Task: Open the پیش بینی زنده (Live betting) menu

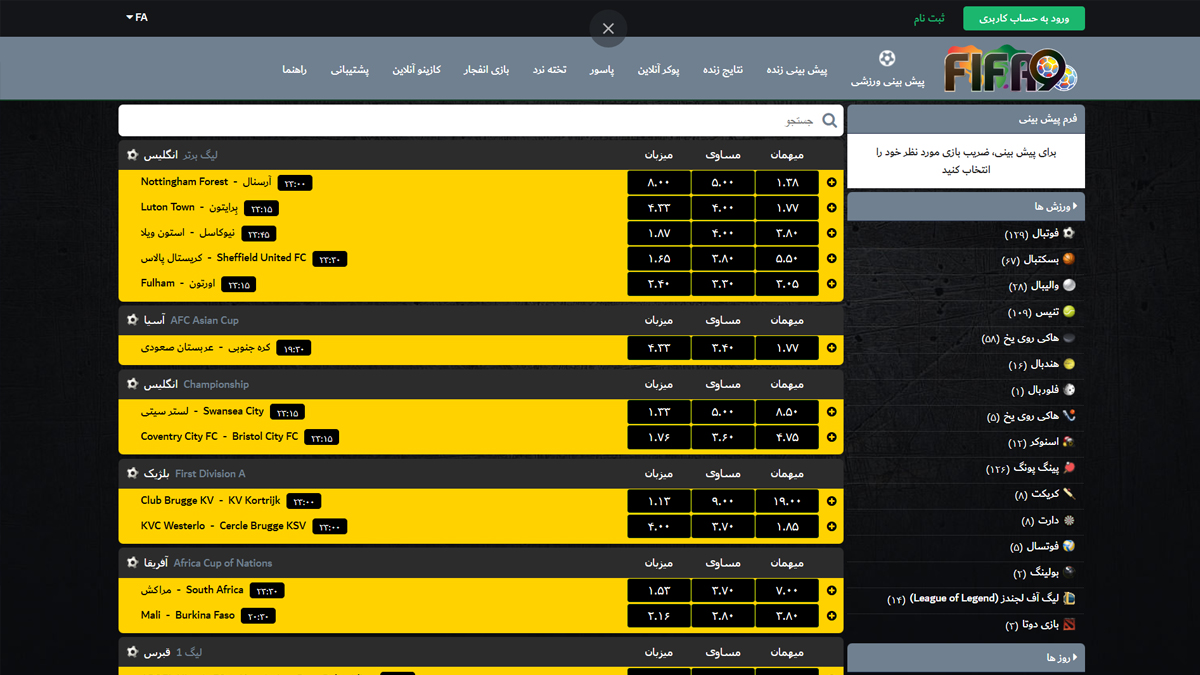Action: 797,70
